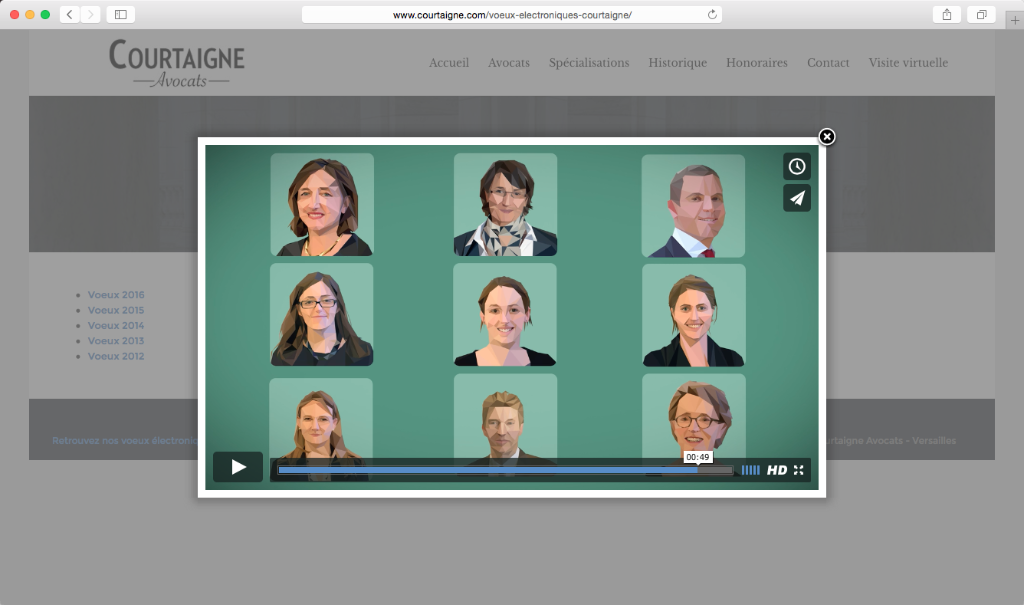Enter fullscreen video mode
The height and width of the screenshot is (605, 1024).
click(799, 470)
